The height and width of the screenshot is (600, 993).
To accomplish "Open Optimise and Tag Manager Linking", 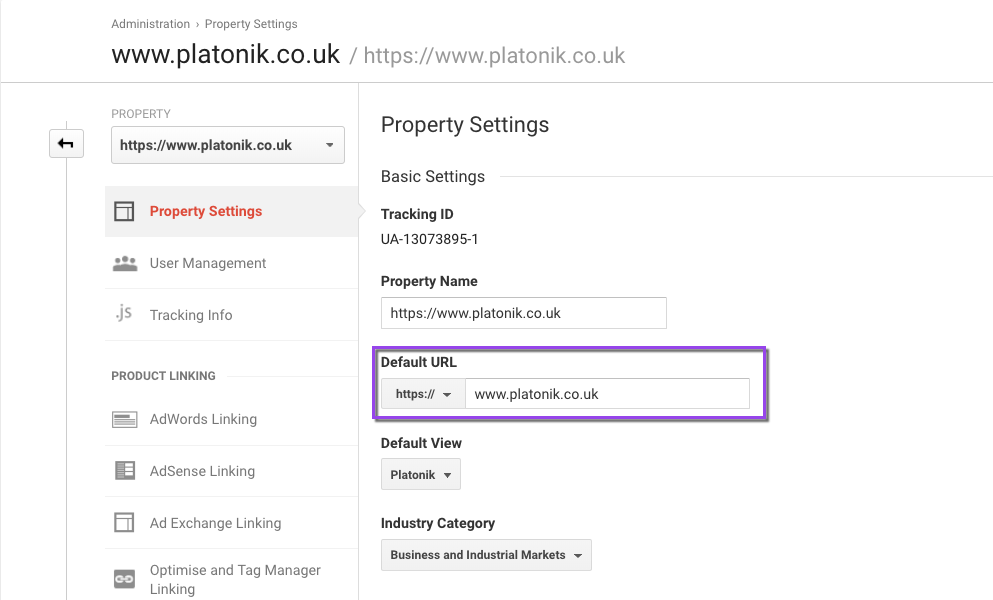I will [x=235, y=579].
